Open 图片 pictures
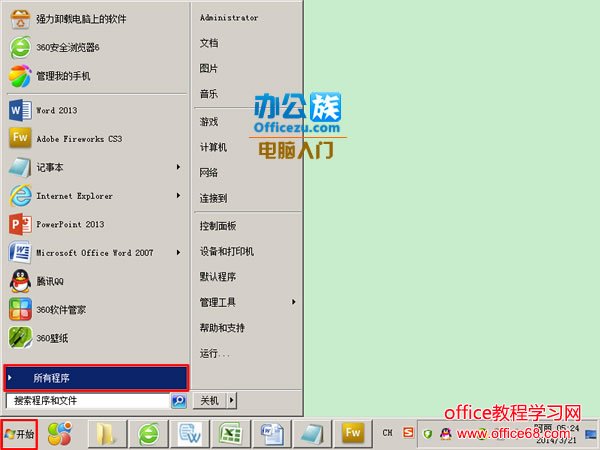This screenshot has width=600, height=450. [x=209, y=68]
